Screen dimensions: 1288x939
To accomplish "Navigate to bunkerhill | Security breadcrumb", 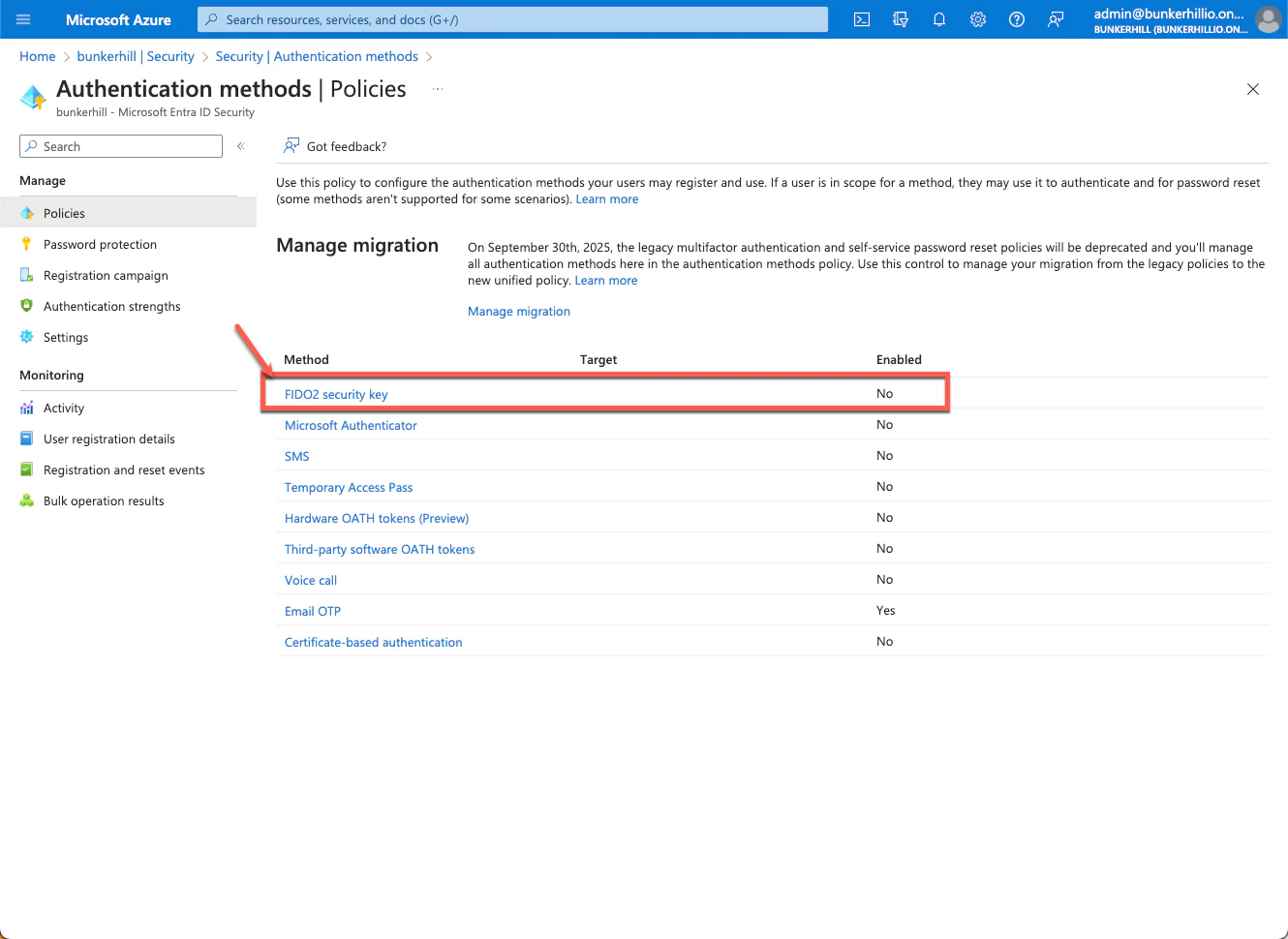I will 136,56.
